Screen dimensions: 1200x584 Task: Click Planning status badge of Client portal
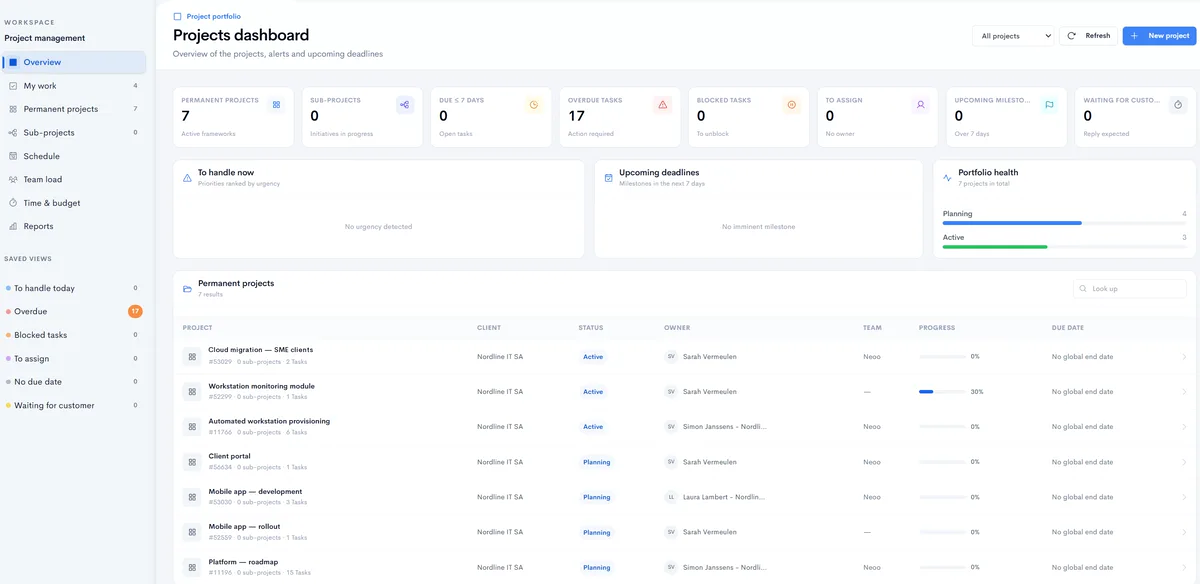(597, 462)
